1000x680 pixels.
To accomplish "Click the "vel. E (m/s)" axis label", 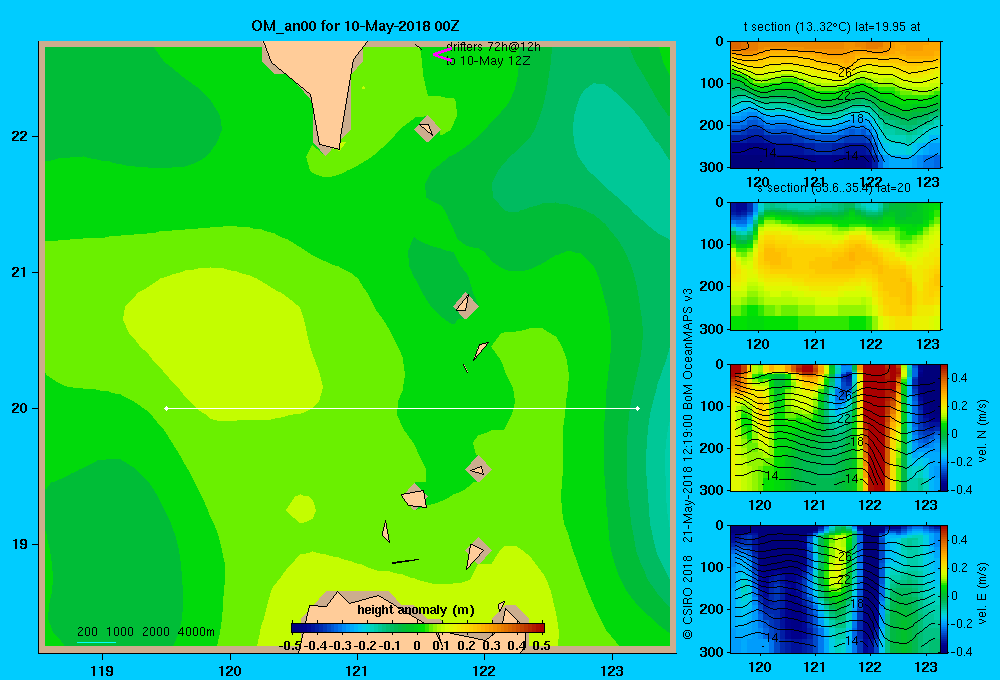I will [982, 592].
